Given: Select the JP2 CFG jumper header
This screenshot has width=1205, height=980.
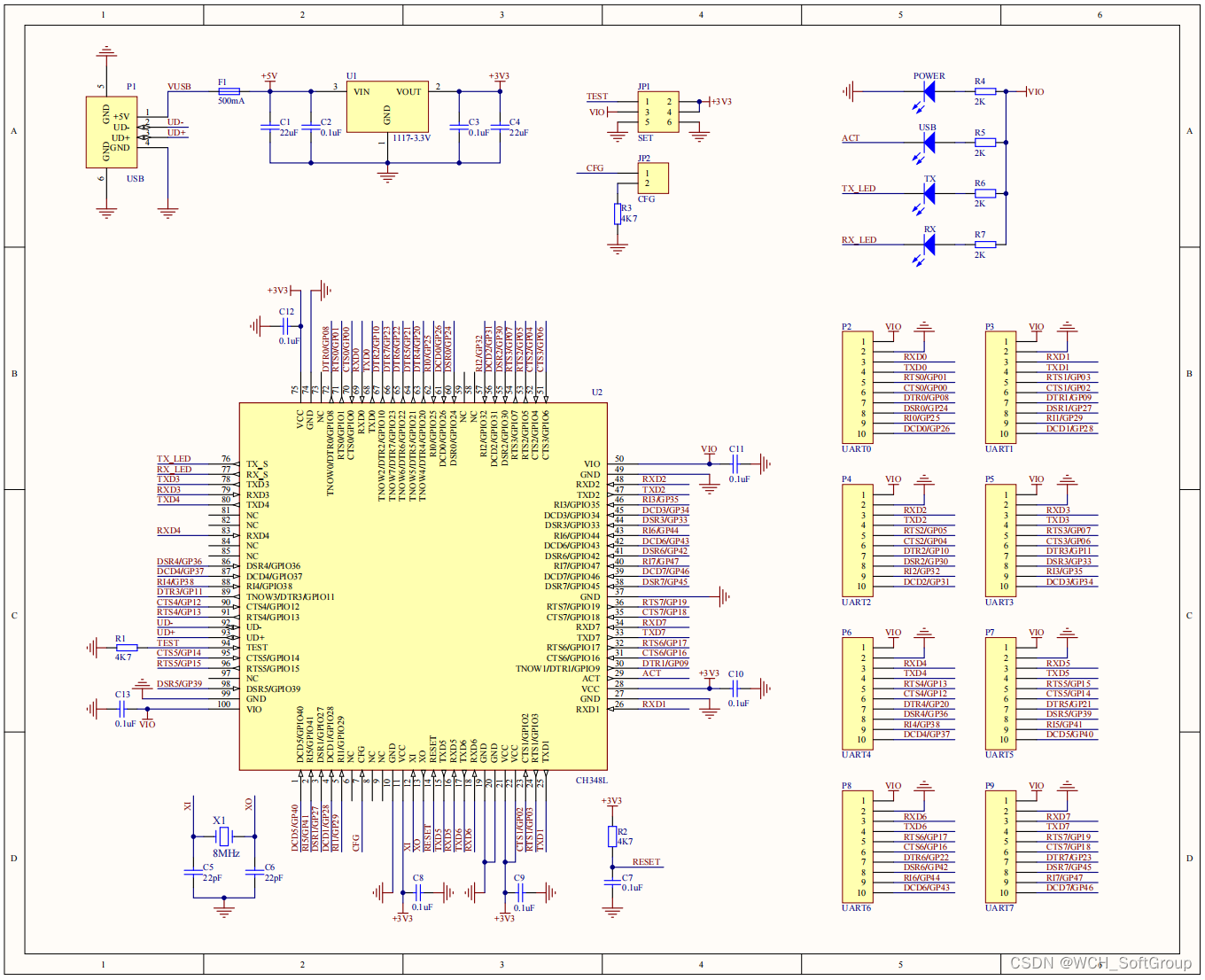Looking at the screenshot, I should coord(653,178).
